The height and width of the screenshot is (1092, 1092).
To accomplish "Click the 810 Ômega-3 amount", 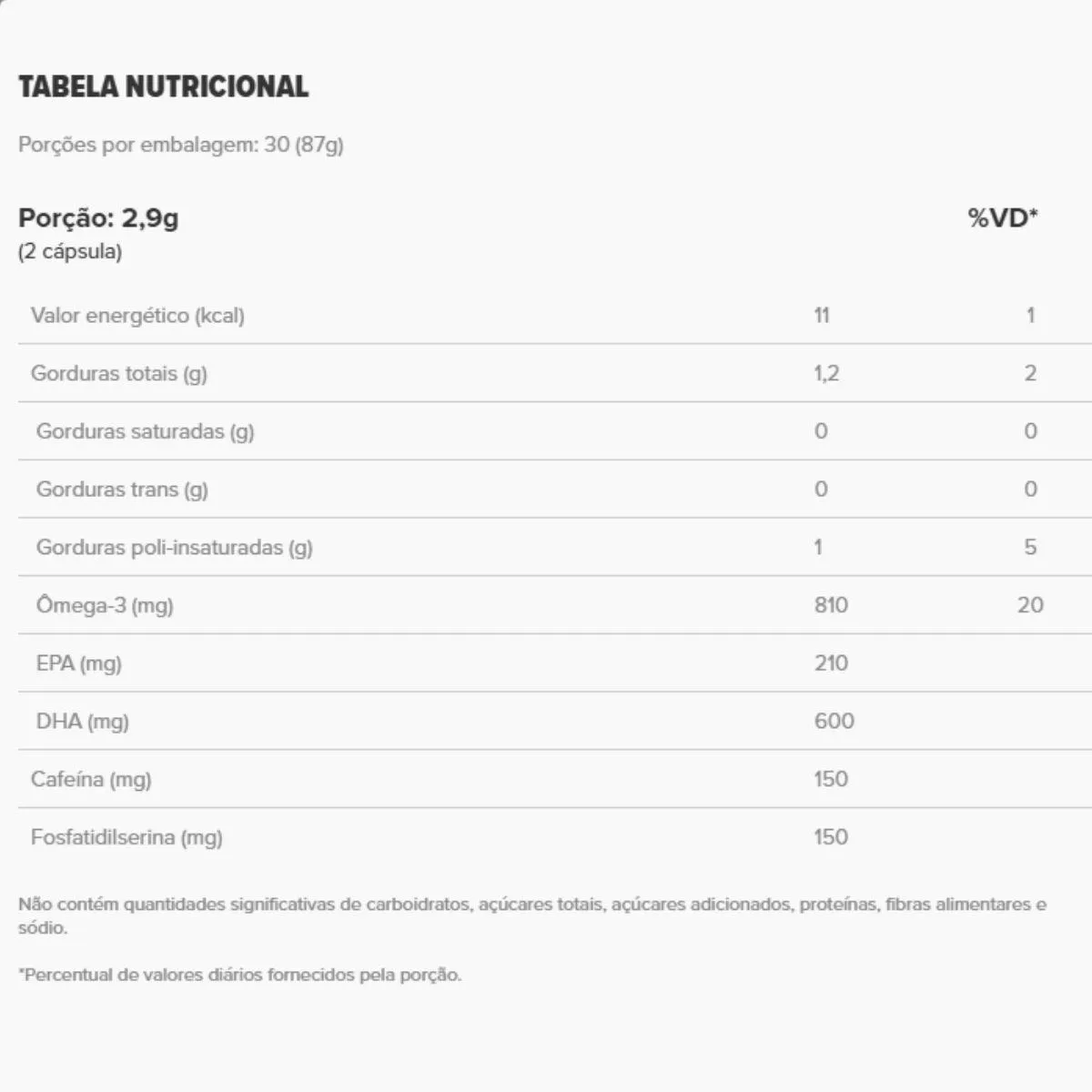I will (831, 605).
